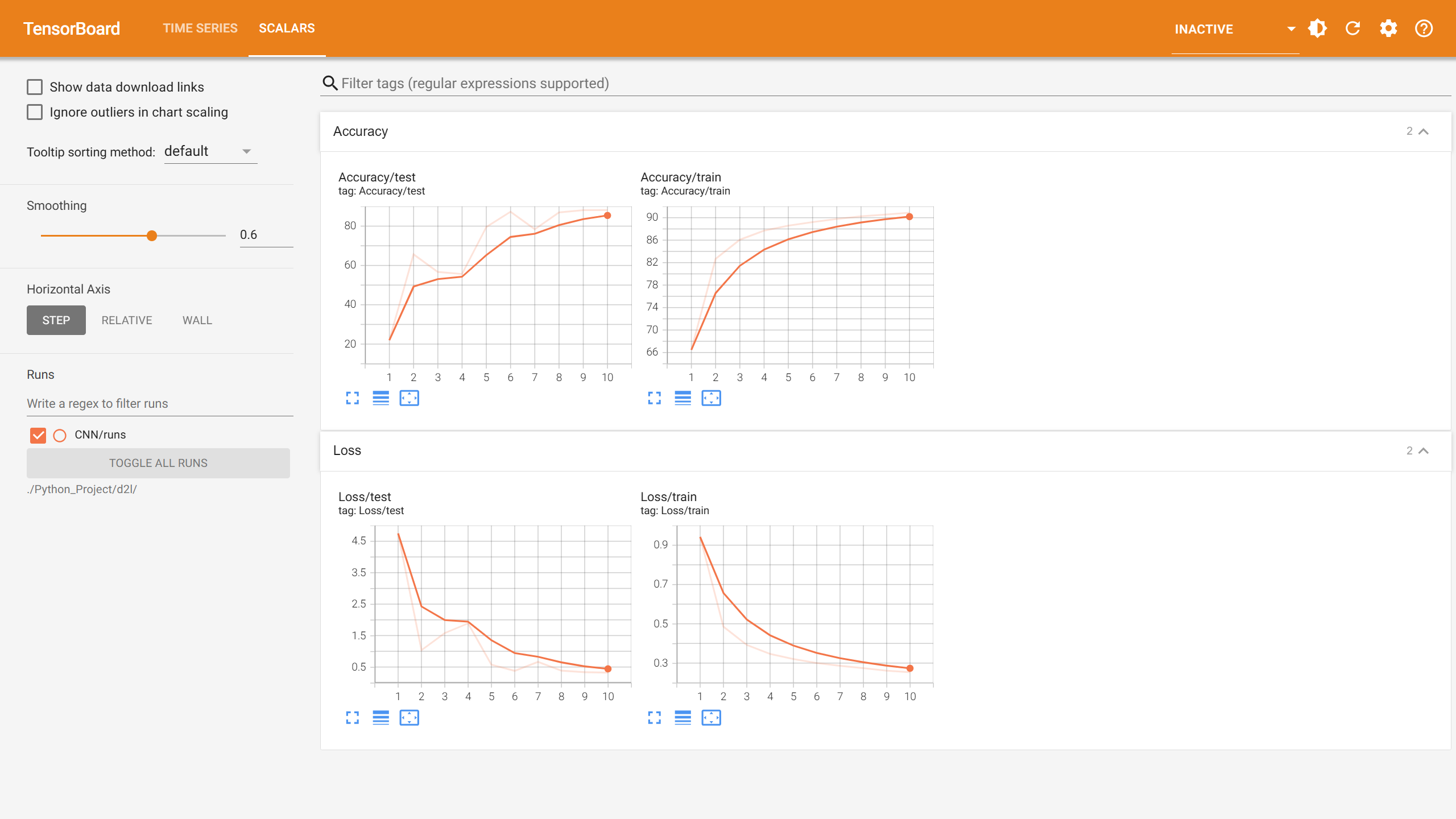The height and width of the screenshot is (819, 1456).
Task: Expand Accuracy/test chart to full size
Action: pos(353,398)
